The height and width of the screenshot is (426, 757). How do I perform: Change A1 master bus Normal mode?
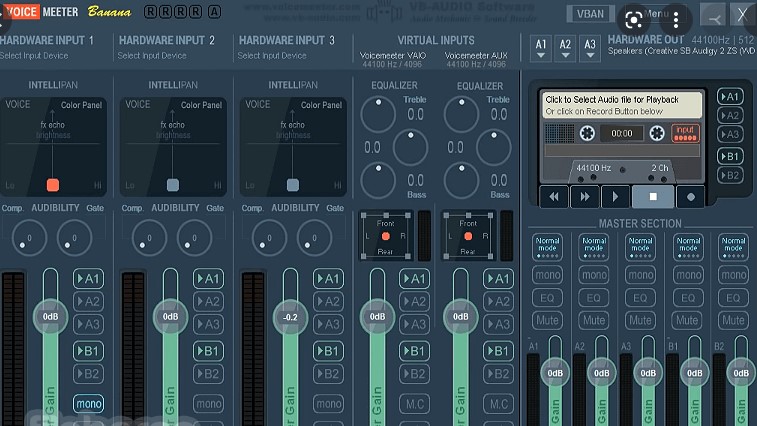[547, 247]
